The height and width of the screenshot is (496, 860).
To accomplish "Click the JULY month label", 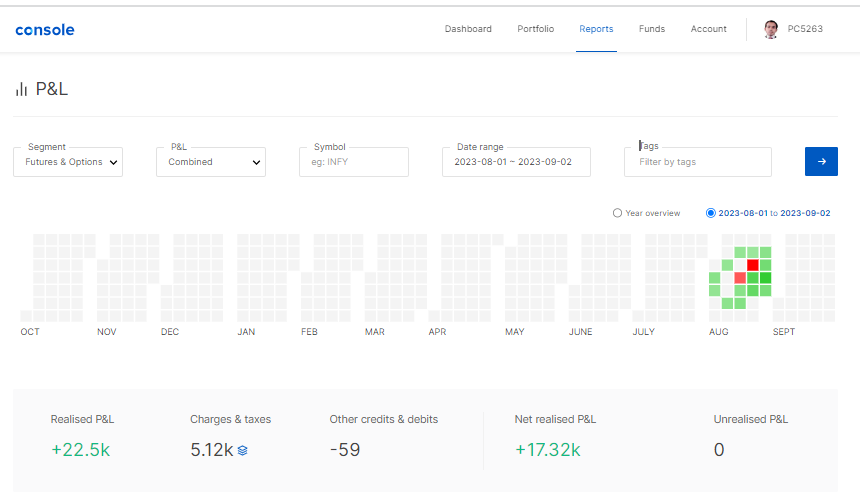I will tap(643, 331).
